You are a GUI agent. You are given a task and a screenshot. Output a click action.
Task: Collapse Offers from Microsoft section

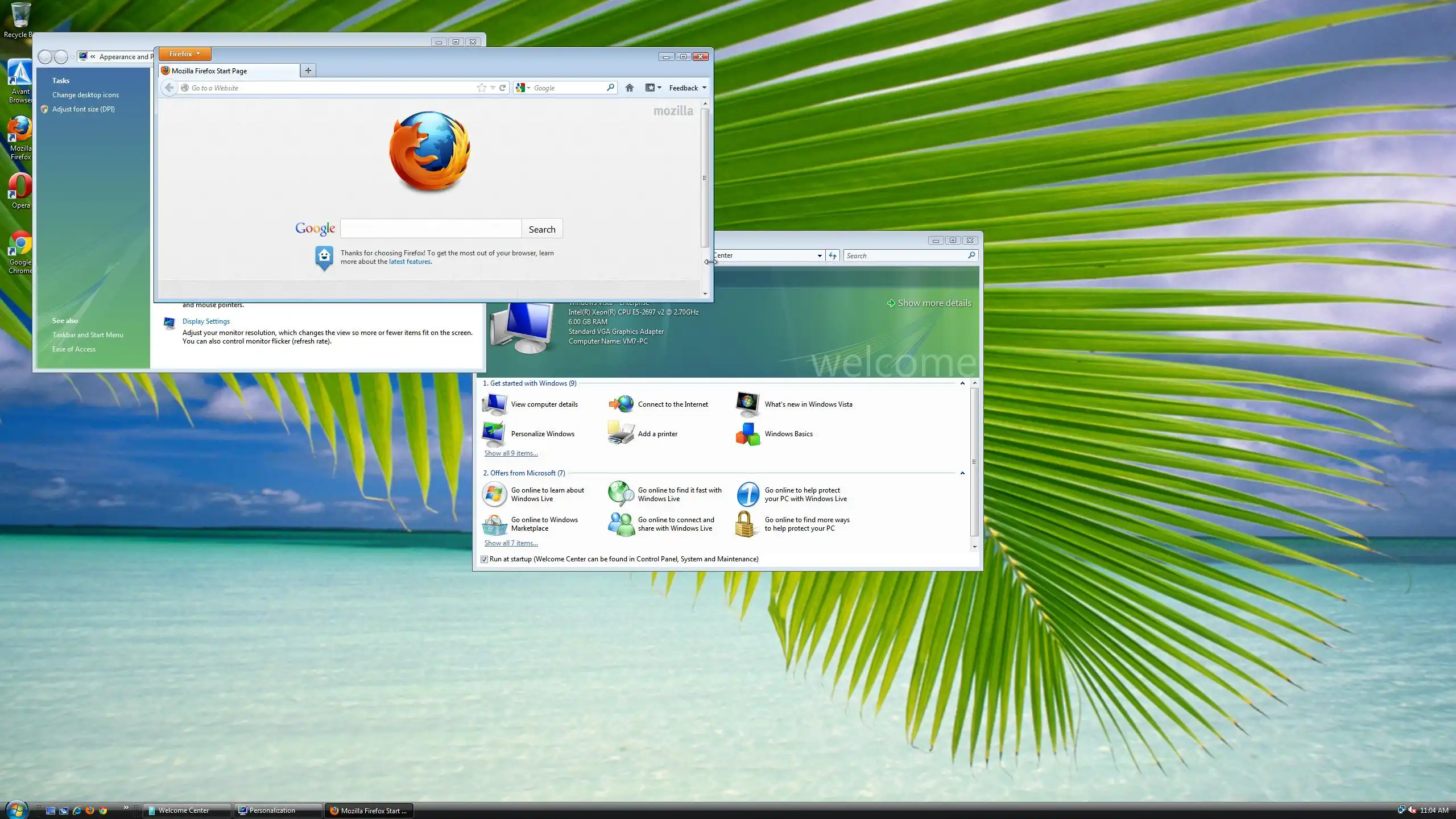point(962,473)
